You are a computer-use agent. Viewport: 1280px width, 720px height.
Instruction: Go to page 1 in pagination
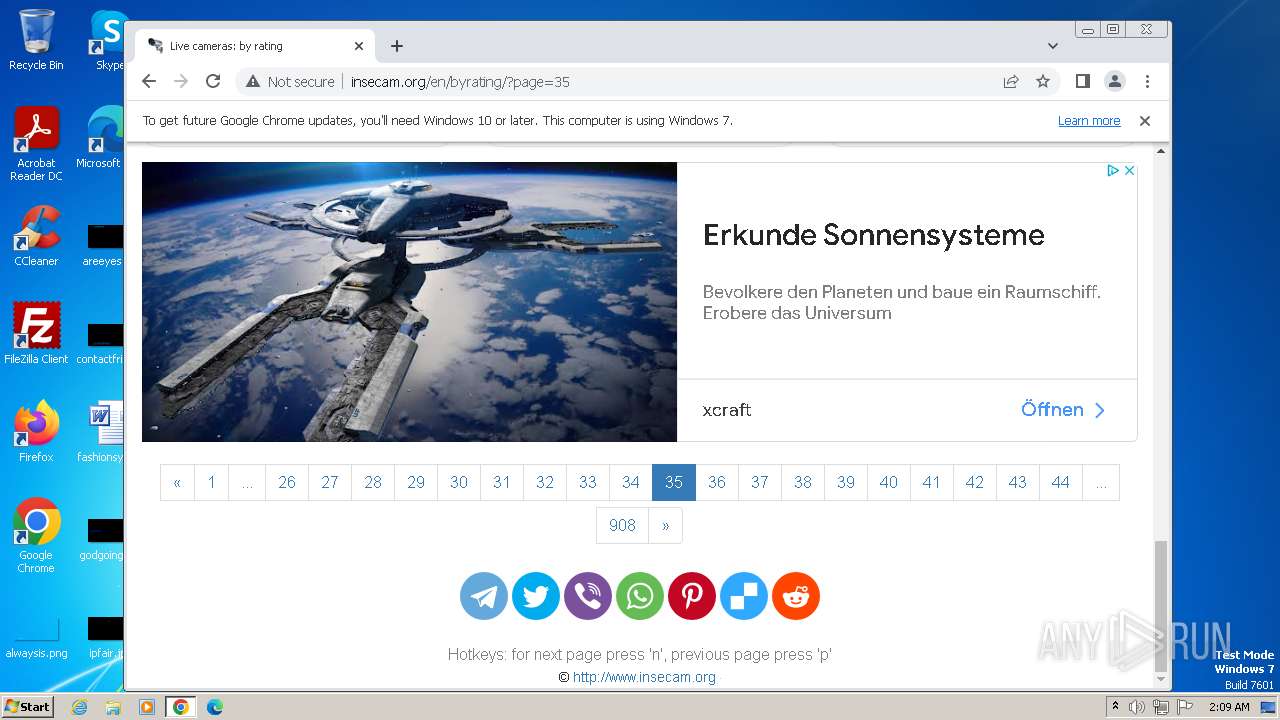pos(211,482)
